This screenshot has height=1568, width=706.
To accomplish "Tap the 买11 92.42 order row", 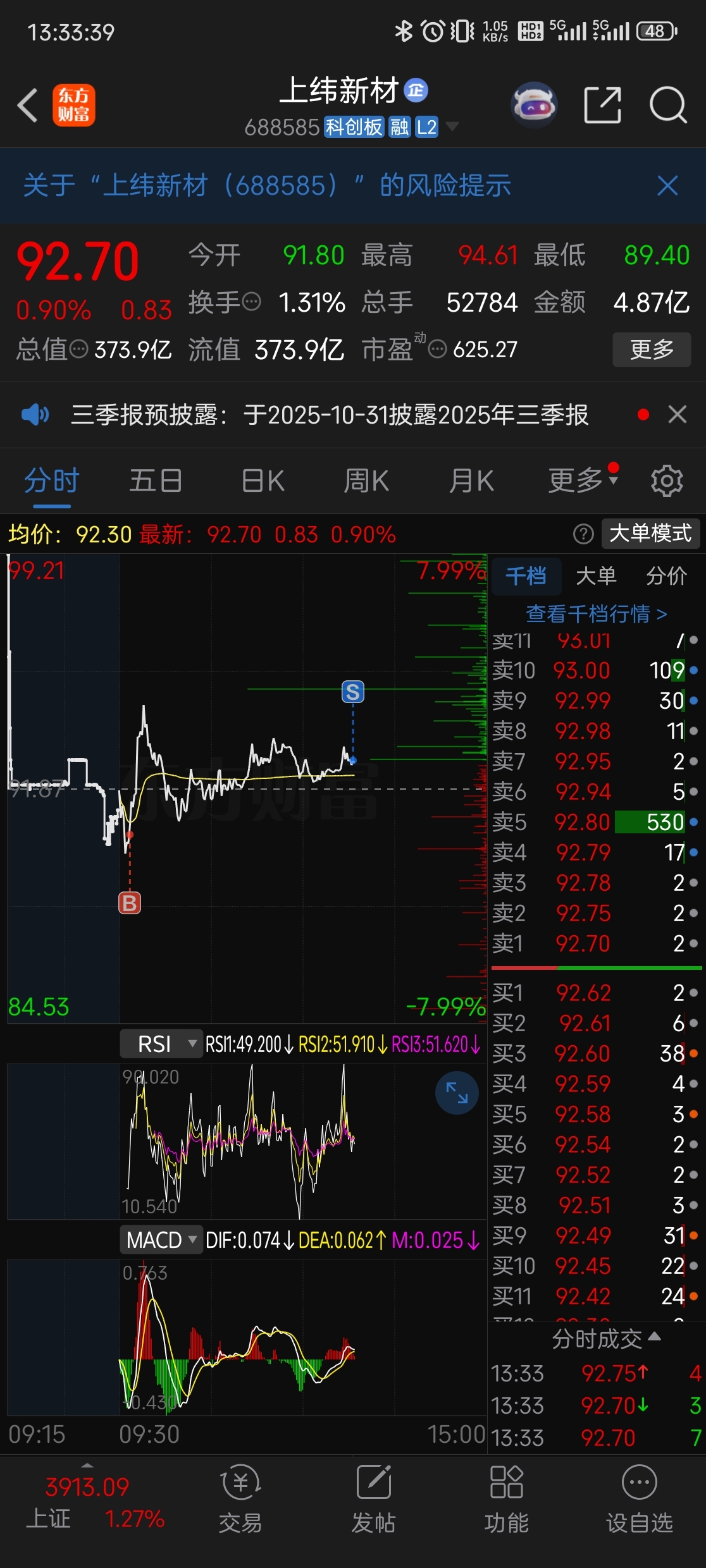I will (x=596, y=1296).
